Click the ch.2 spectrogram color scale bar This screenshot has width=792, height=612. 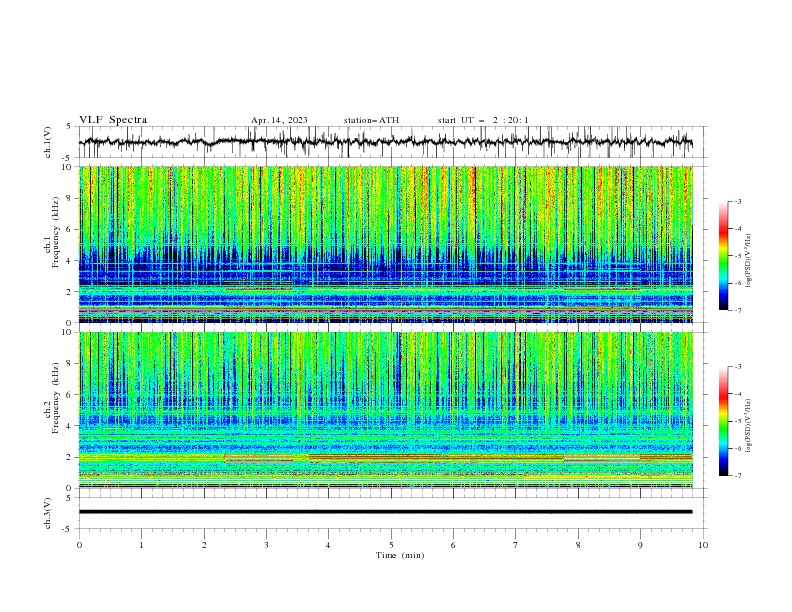[x=724, y=421]
